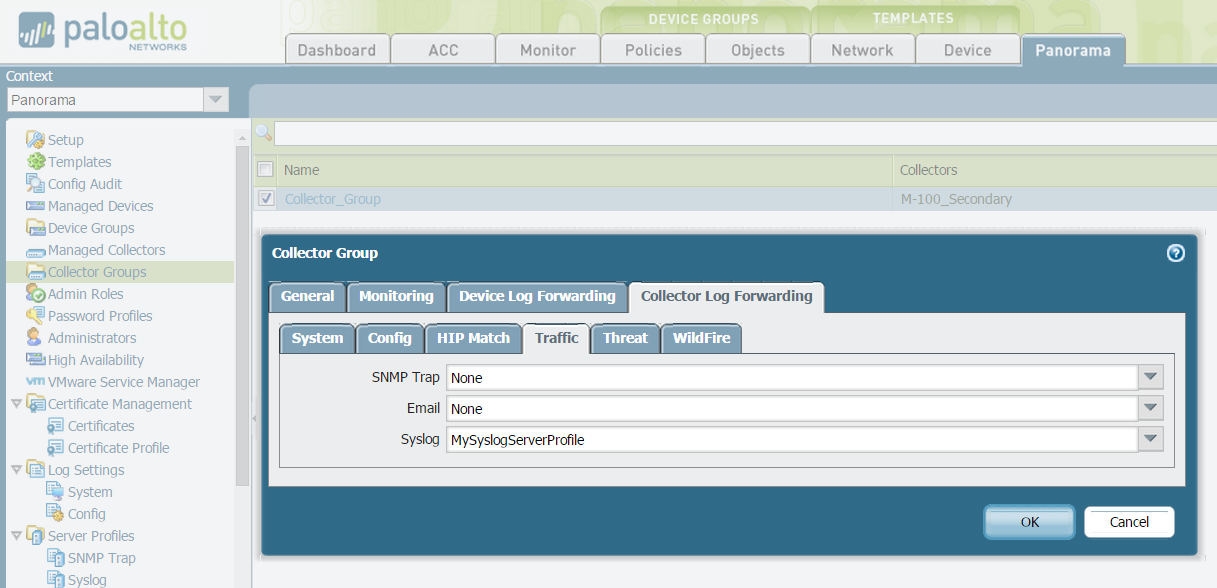Collapse the Certificate Management tree node
Image resolution: width=1217 pixels, height=588 pixels.
click(16, 404)
